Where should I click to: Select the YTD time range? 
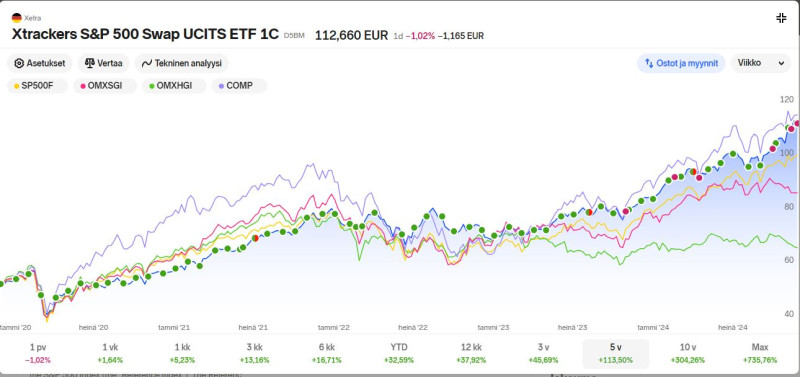pos(399,354)
